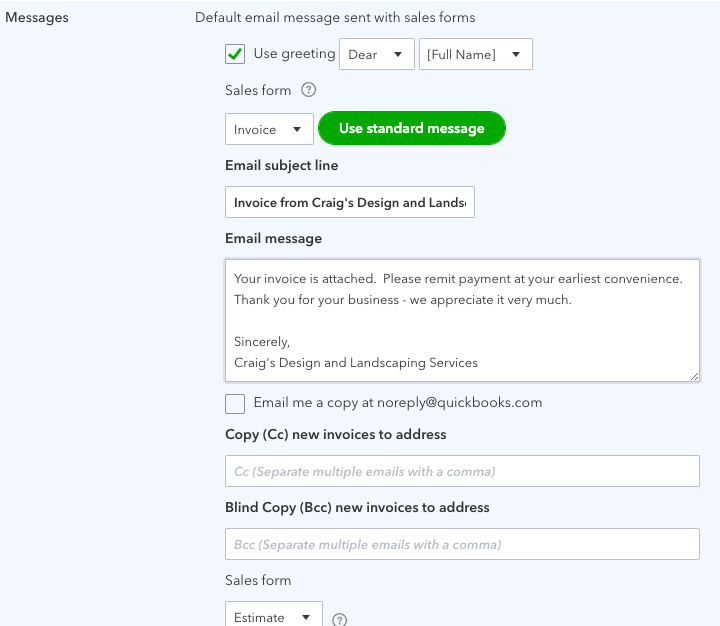This screenshot has height=626, width=720.
Task: Expand the Estimate sales form dropdown
Action: click(x=273, y=617)
